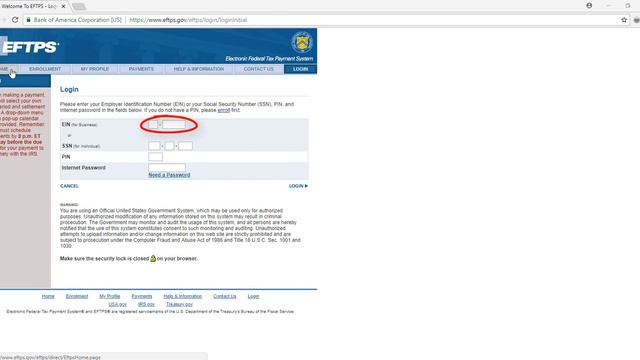Focus the Internet Password field
The image size is (640, 360).
click(167, 167)
